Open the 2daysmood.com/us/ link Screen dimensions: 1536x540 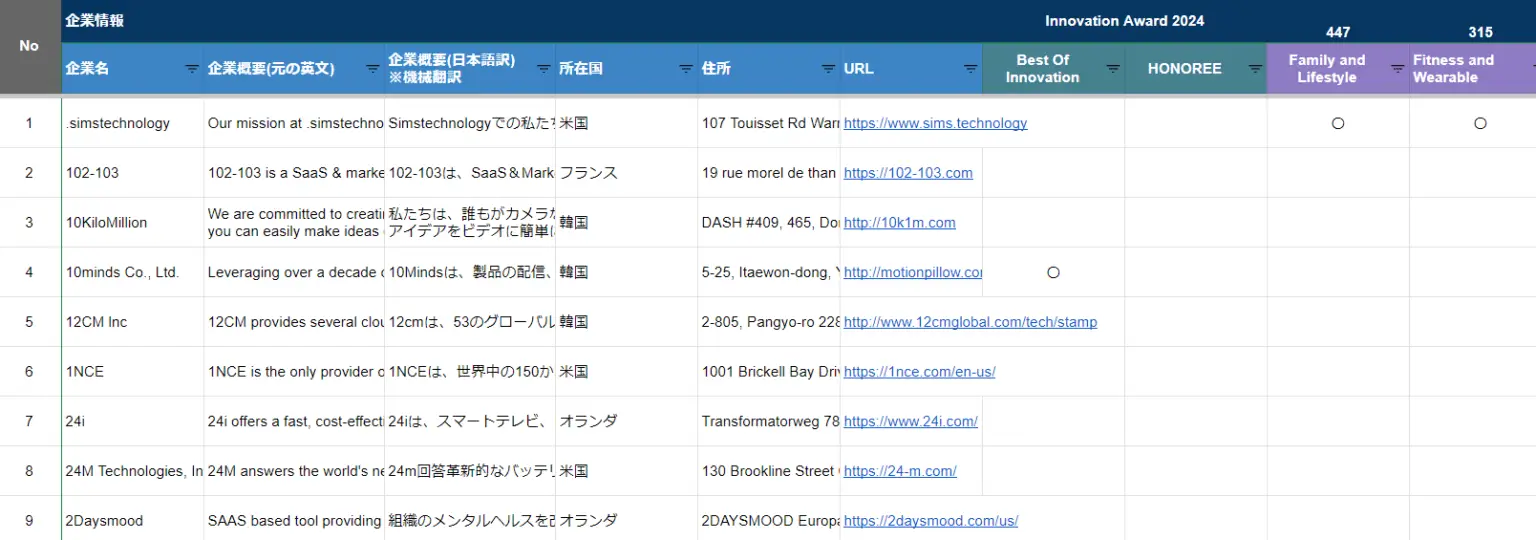coord(930,520)
